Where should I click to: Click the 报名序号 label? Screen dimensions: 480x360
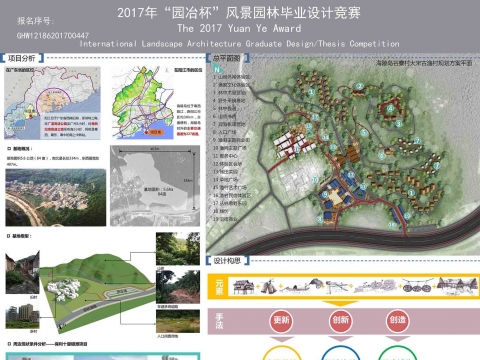pos(36,21)
